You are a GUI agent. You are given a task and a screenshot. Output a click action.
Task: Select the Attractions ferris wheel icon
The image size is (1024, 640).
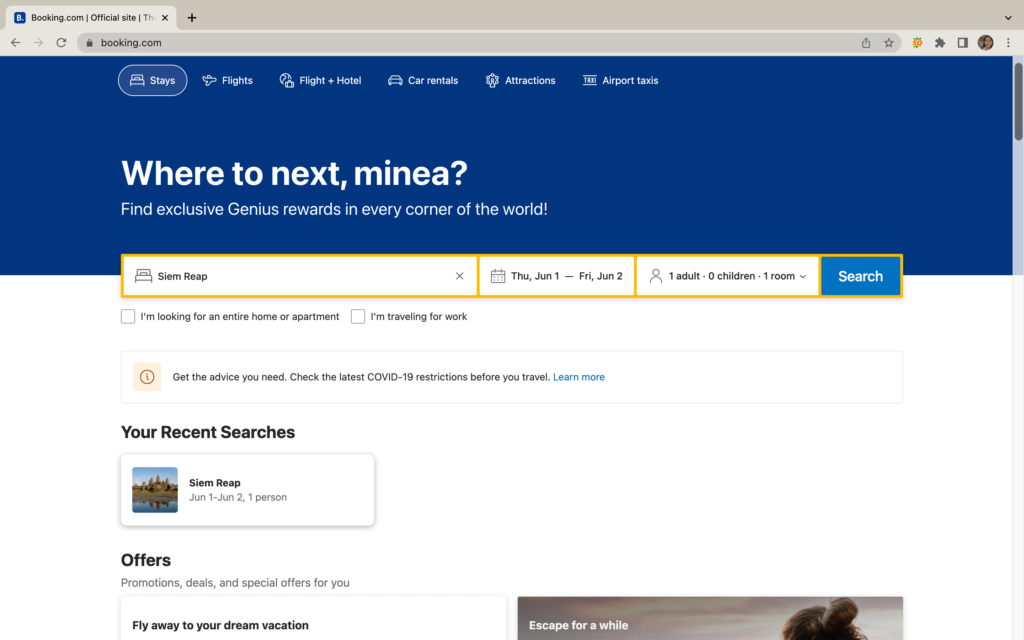click(x=491, y=80)
